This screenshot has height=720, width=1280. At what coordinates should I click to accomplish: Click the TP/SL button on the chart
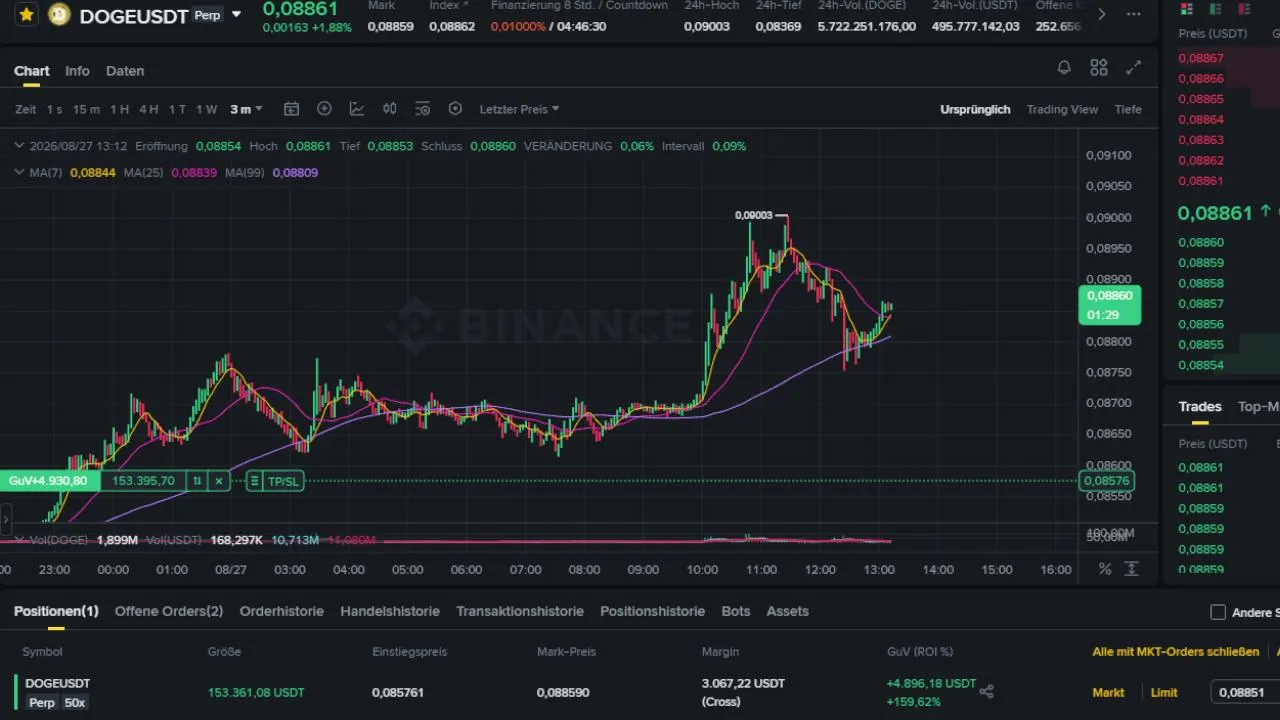tap(283, 482)
